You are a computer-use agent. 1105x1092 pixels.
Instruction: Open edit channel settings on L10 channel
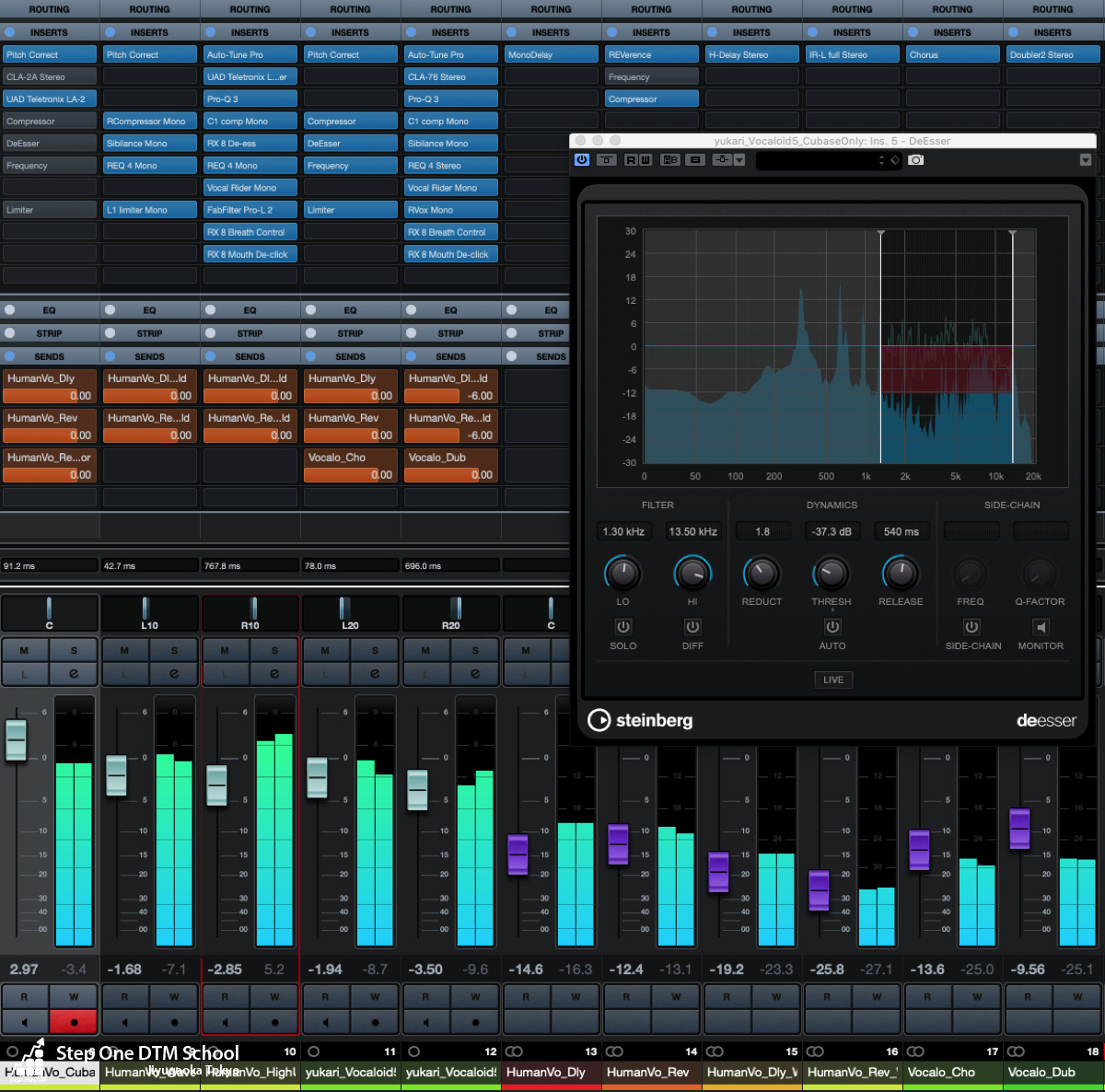pyautogui.click(x=174, y=674)
